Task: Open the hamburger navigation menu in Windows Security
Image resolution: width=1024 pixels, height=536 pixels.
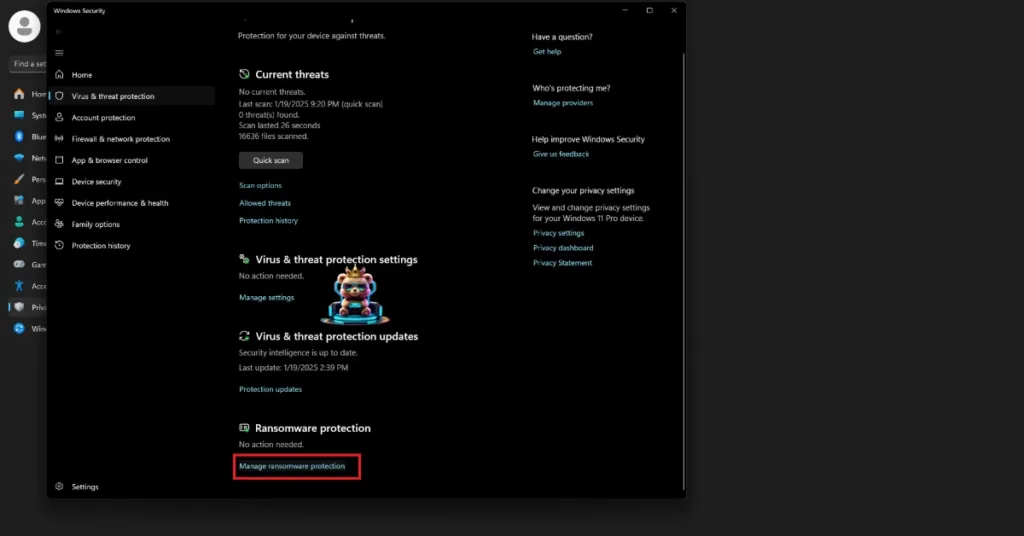Action: (59, 53)
